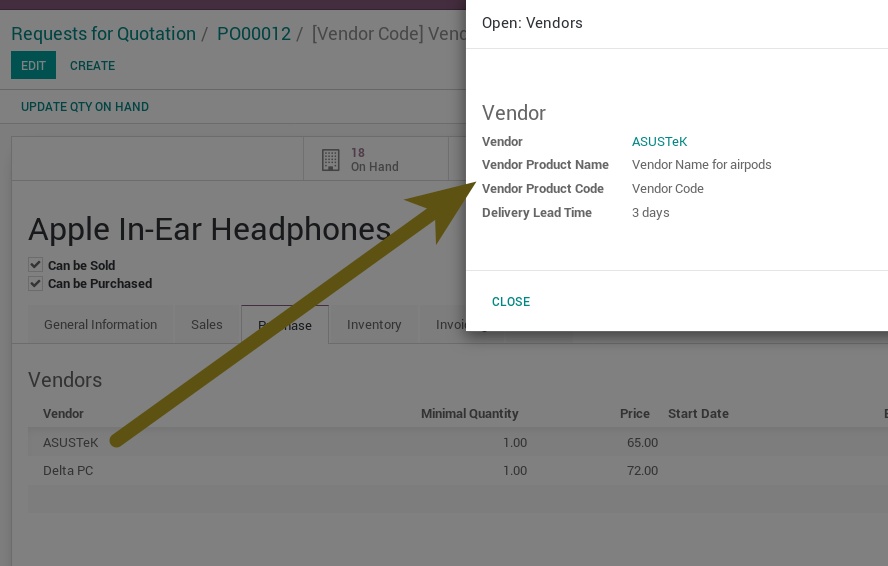Click the Apple In-Ear Headphones title
The height and width of the screenshot is (566, 888).
click(210, 229)
